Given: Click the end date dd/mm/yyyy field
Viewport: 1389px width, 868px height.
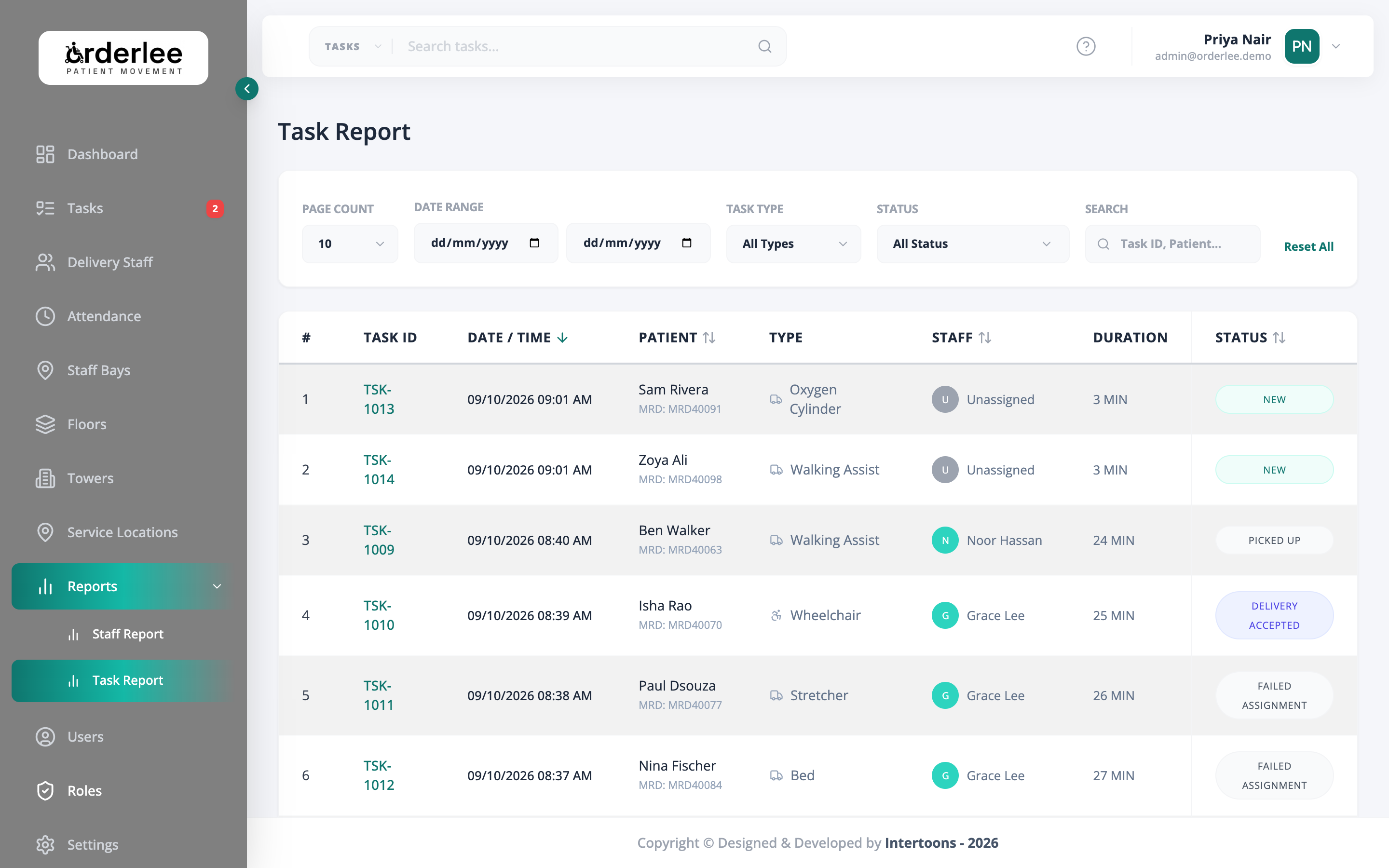Looking at the screenshot, I should point(638,243).
